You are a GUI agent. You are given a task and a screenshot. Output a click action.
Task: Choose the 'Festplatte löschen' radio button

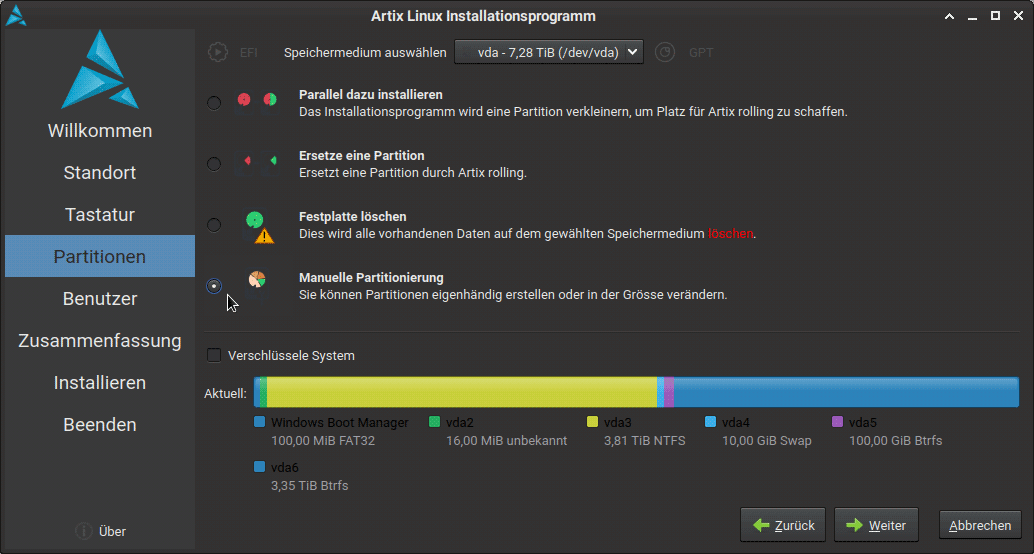point(214,224)
